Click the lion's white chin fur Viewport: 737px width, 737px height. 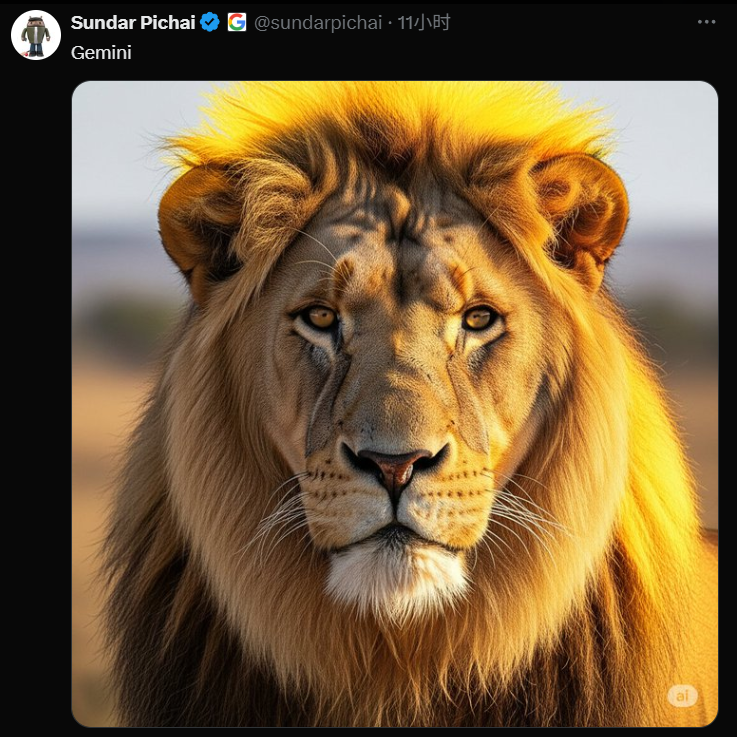coord(397,578)
